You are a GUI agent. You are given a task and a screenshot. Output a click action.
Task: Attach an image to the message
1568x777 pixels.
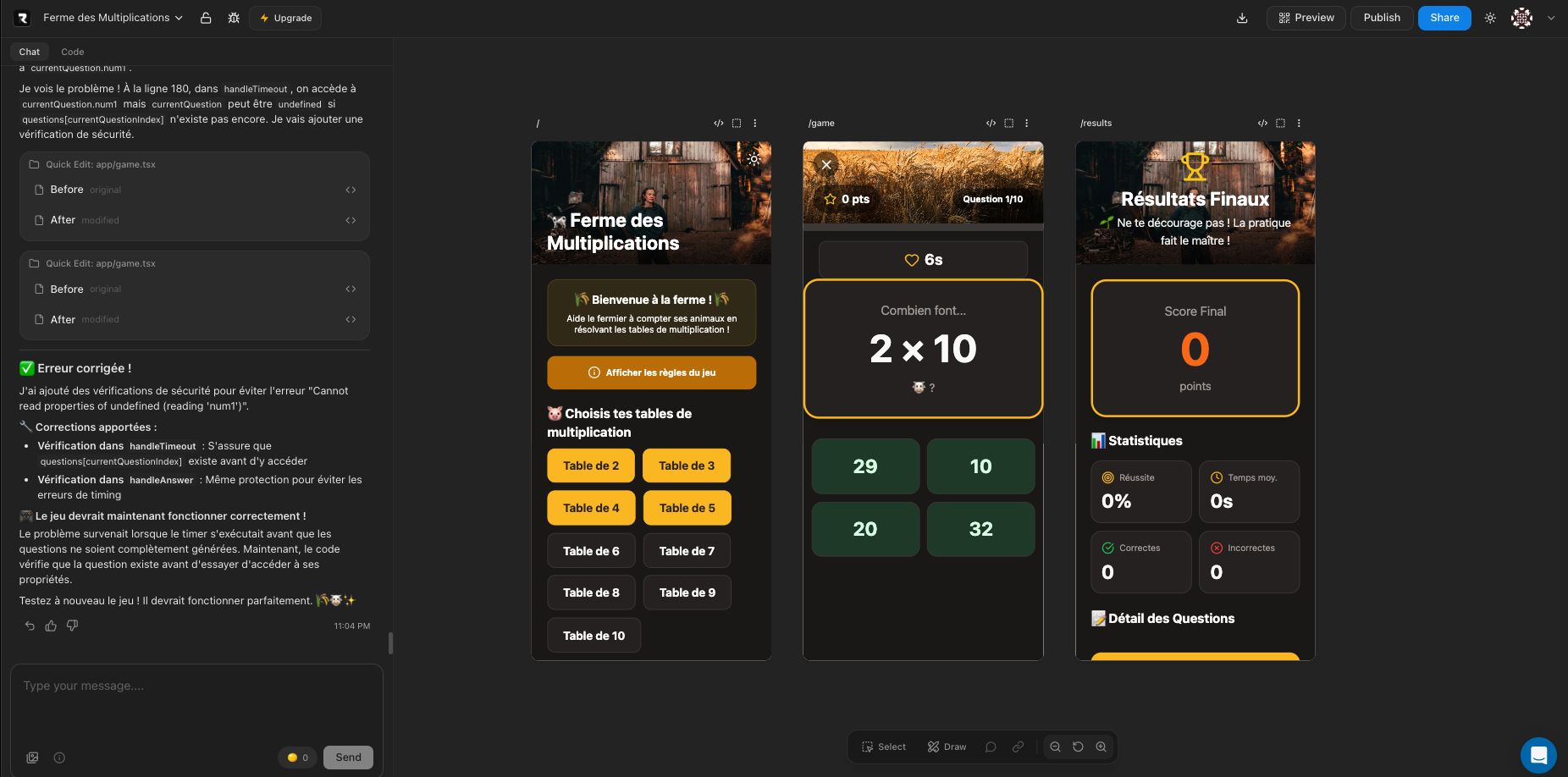coord(32,758)
